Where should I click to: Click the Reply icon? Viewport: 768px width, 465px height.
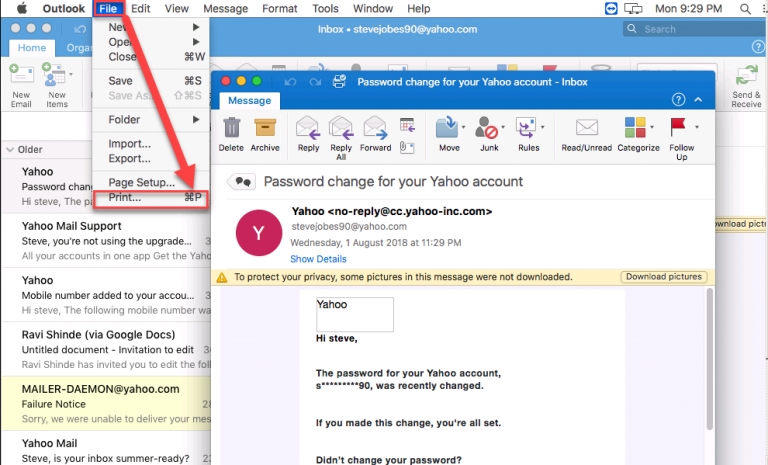click(x=308, y=128)
